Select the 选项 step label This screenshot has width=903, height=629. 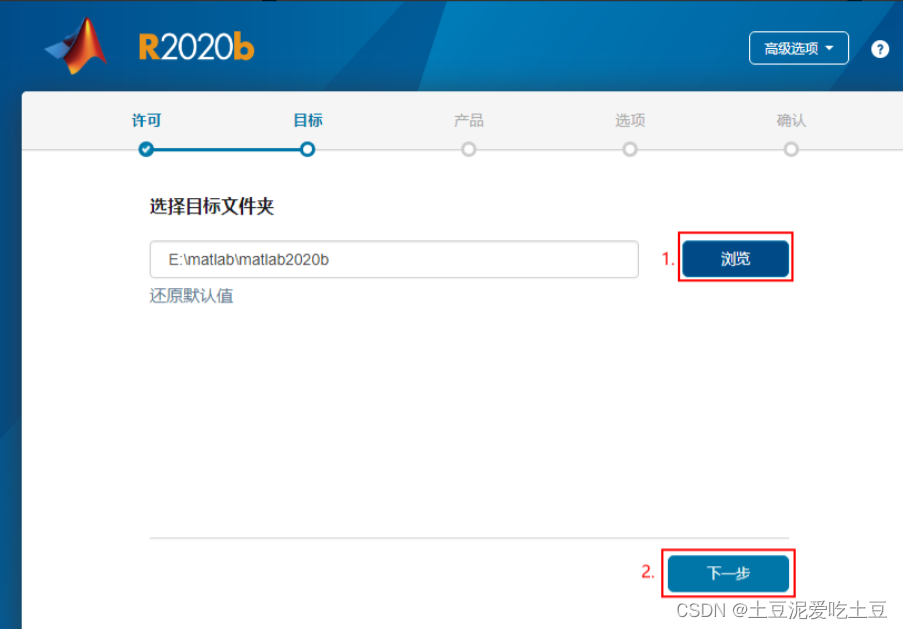click(x=630, y=120)
